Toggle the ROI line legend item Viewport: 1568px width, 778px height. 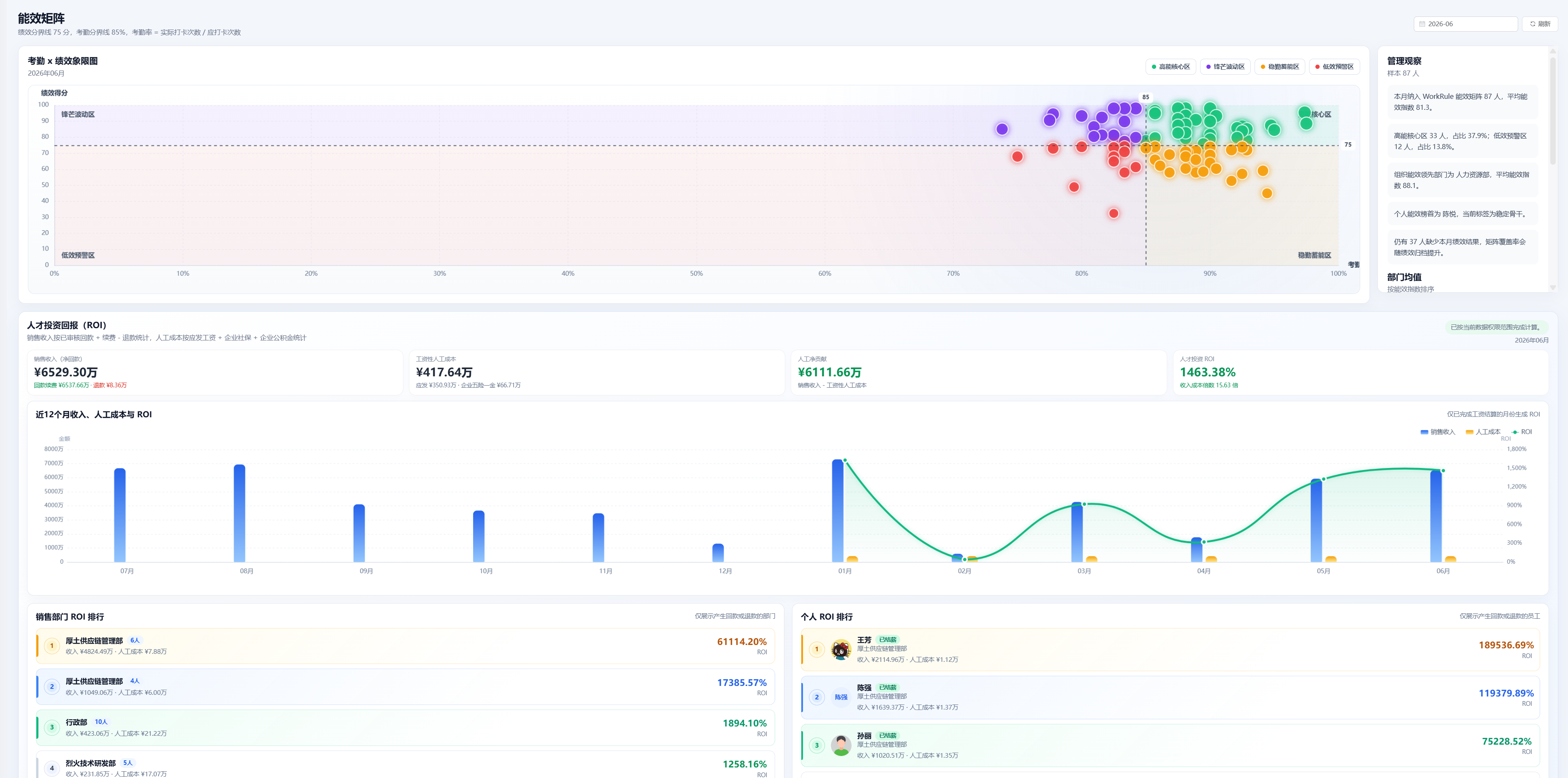(1522, 432)
